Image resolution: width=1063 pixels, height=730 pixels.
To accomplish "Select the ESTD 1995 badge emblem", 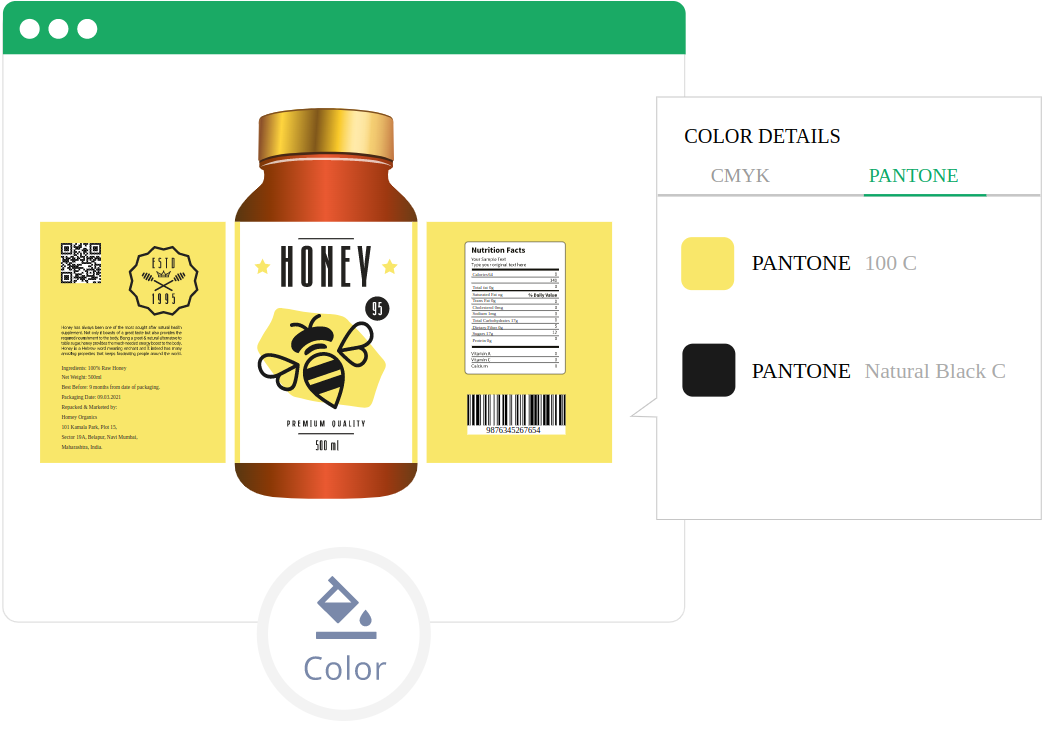I will pos(163,281).
